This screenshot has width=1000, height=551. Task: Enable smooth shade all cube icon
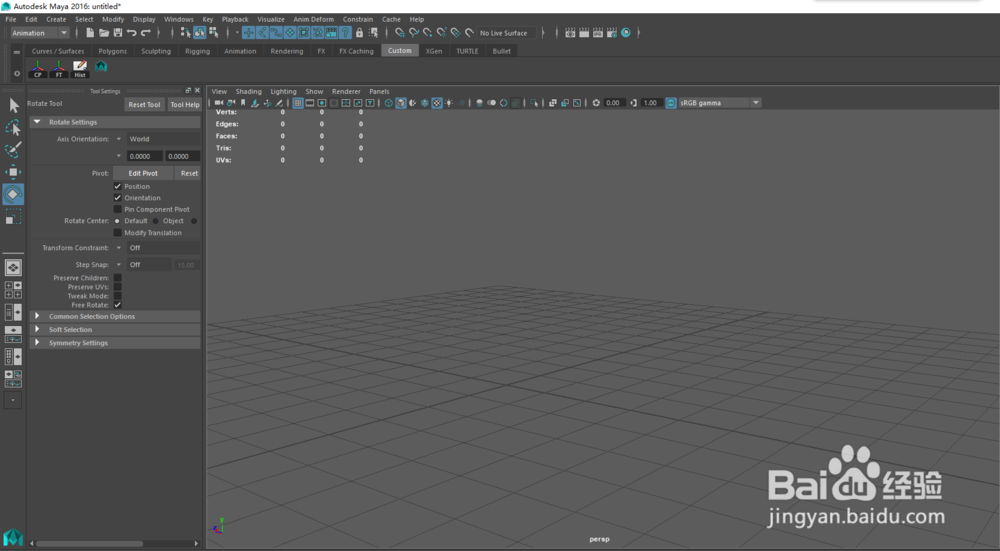401,103
